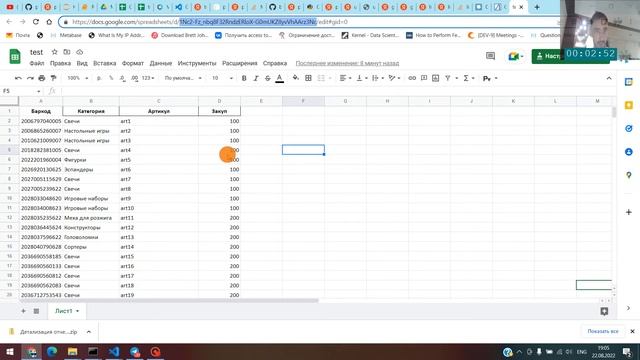This screenshot has width=640, height=360.
Task: Increase decimal places
Action: (135, 78)
